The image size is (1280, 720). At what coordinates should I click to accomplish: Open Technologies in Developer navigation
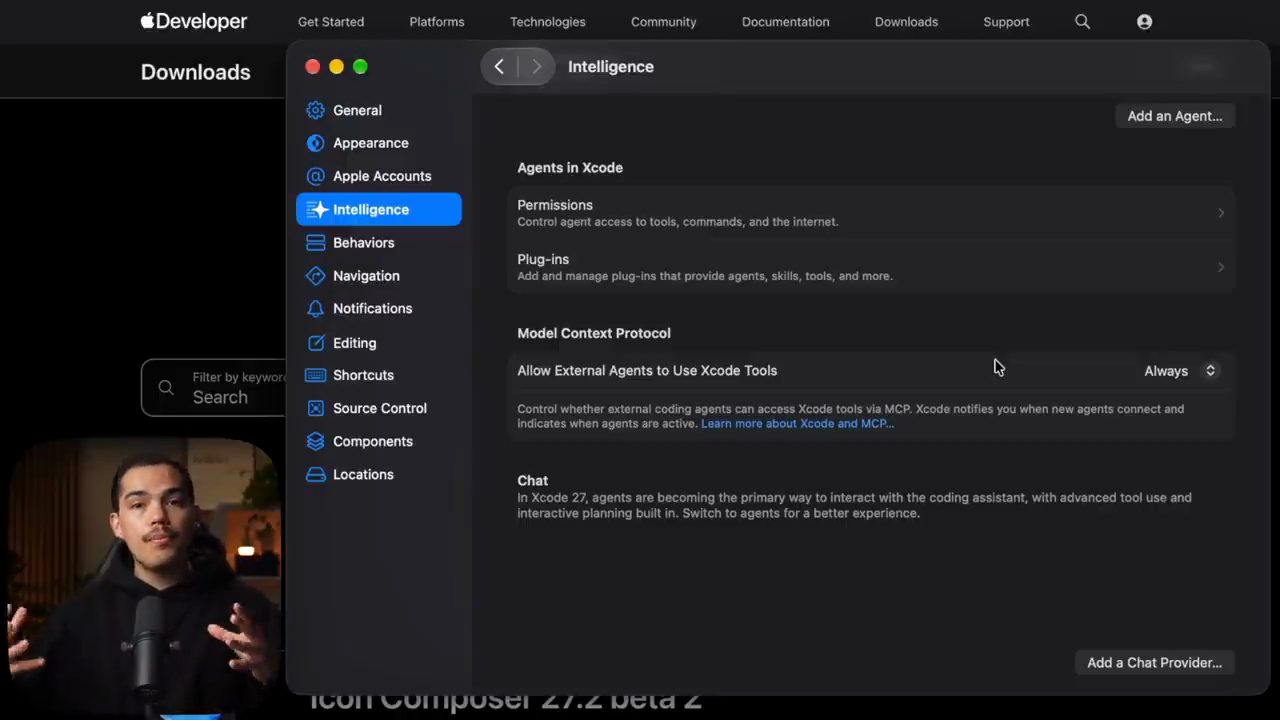[548, 22]
